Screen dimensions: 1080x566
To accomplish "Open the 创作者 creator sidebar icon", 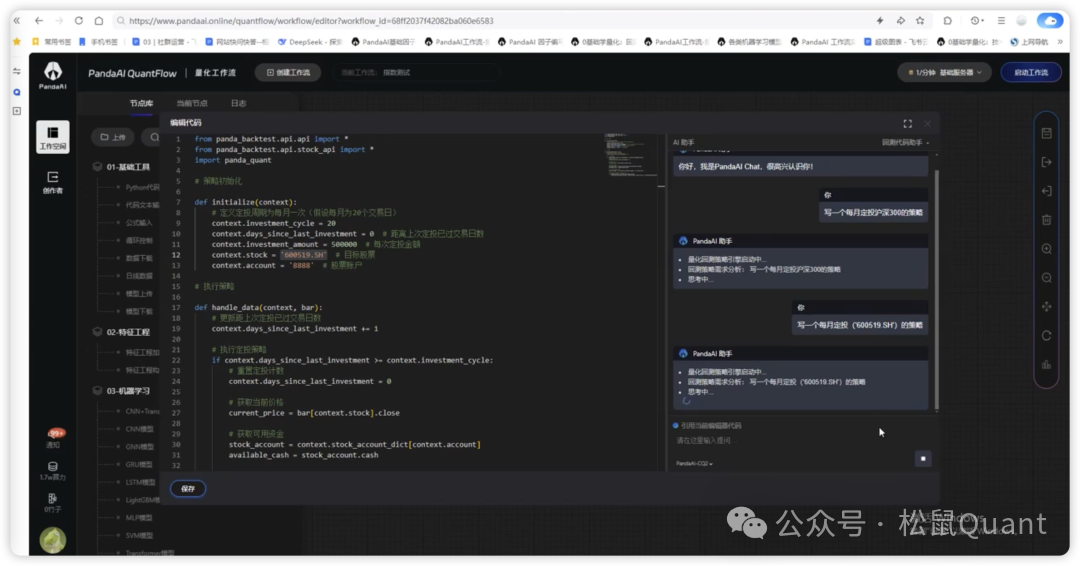I will coord(52,181).
